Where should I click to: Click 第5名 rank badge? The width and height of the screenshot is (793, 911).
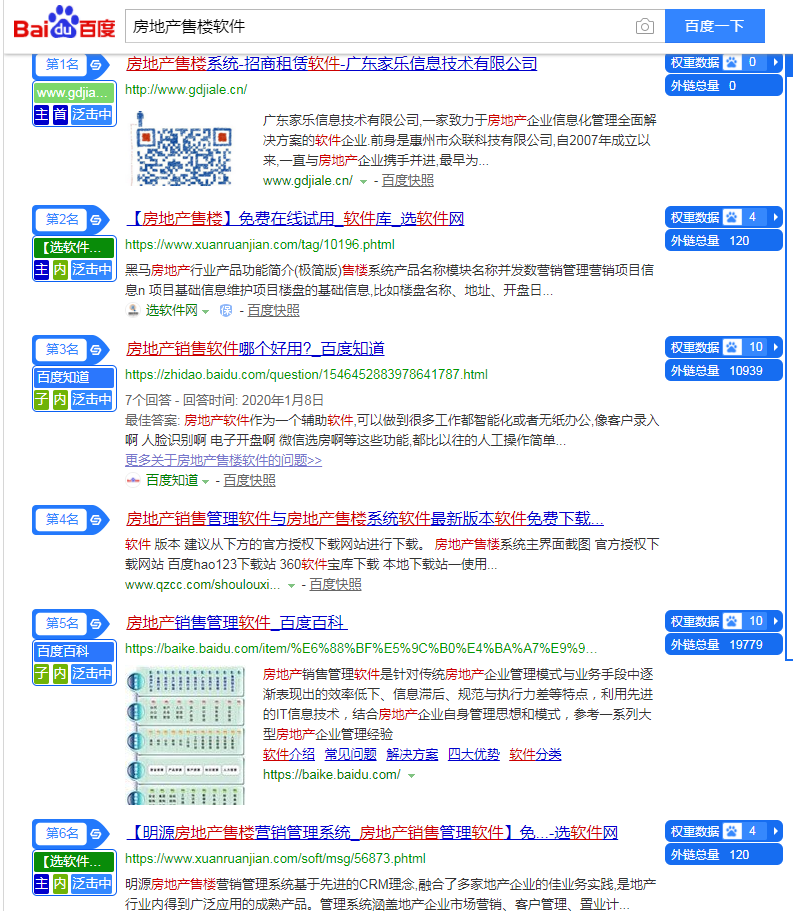[62, 624]
